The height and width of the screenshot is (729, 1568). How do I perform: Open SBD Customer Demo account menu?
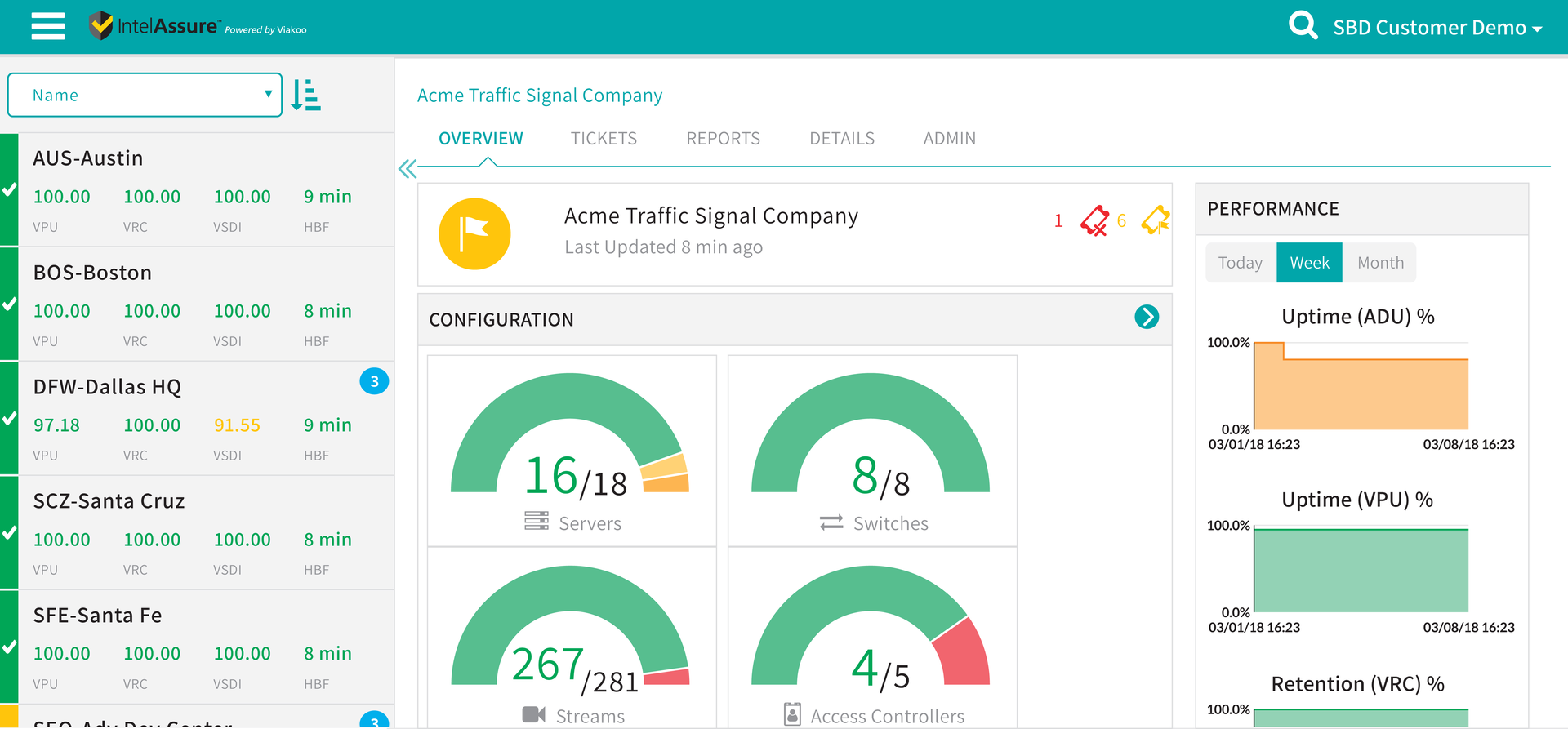(1437, 28)
